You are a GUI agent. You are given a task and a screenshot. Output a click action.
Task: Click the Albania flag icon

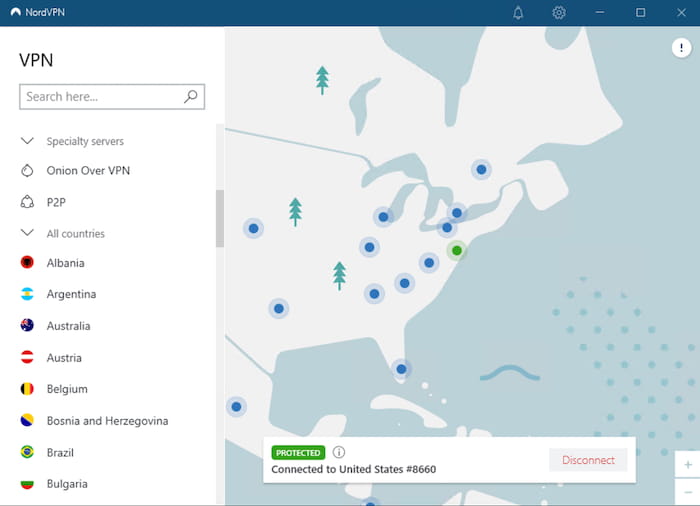point(27,262)
